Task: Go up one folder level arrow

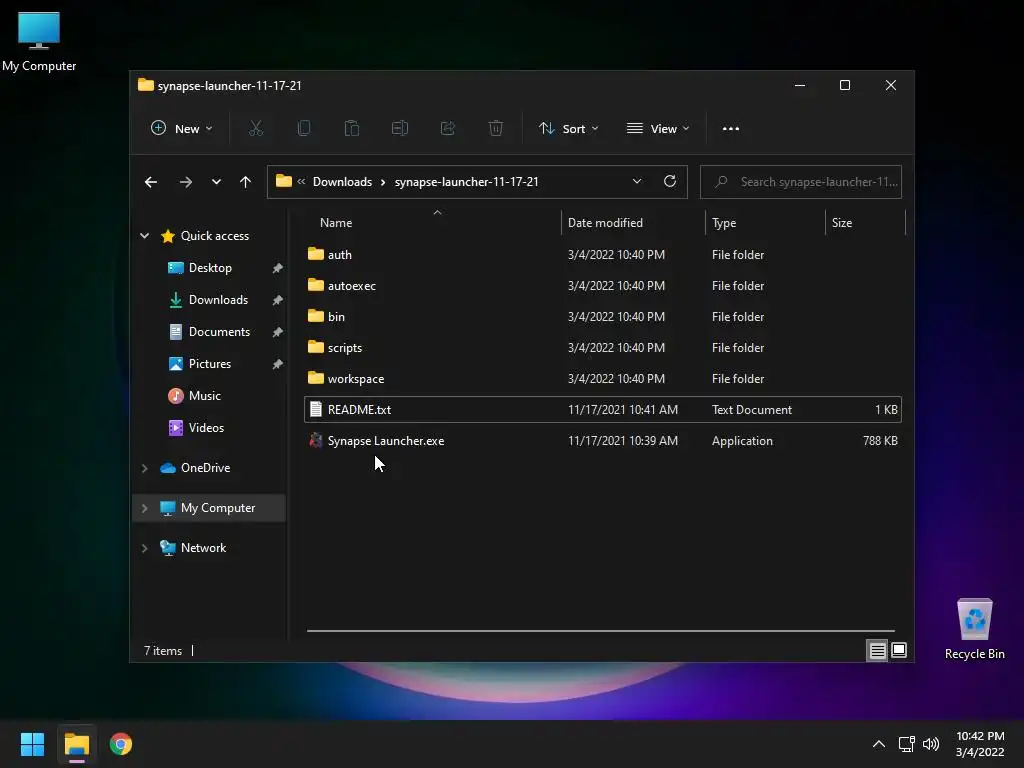Action: click(246, 182)
